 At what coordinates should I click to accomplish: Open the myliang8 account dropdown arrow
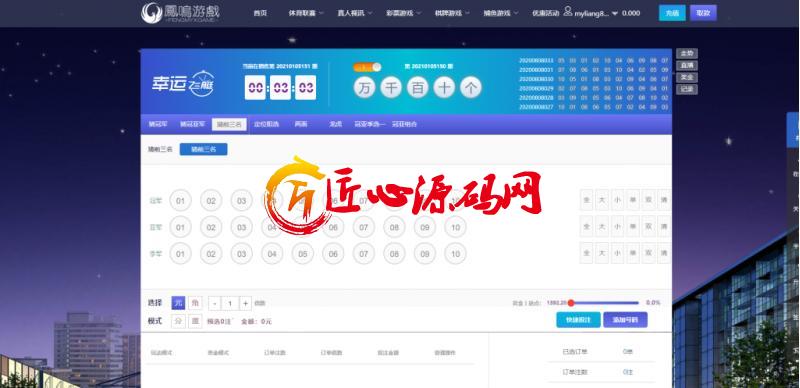(615, 14)
